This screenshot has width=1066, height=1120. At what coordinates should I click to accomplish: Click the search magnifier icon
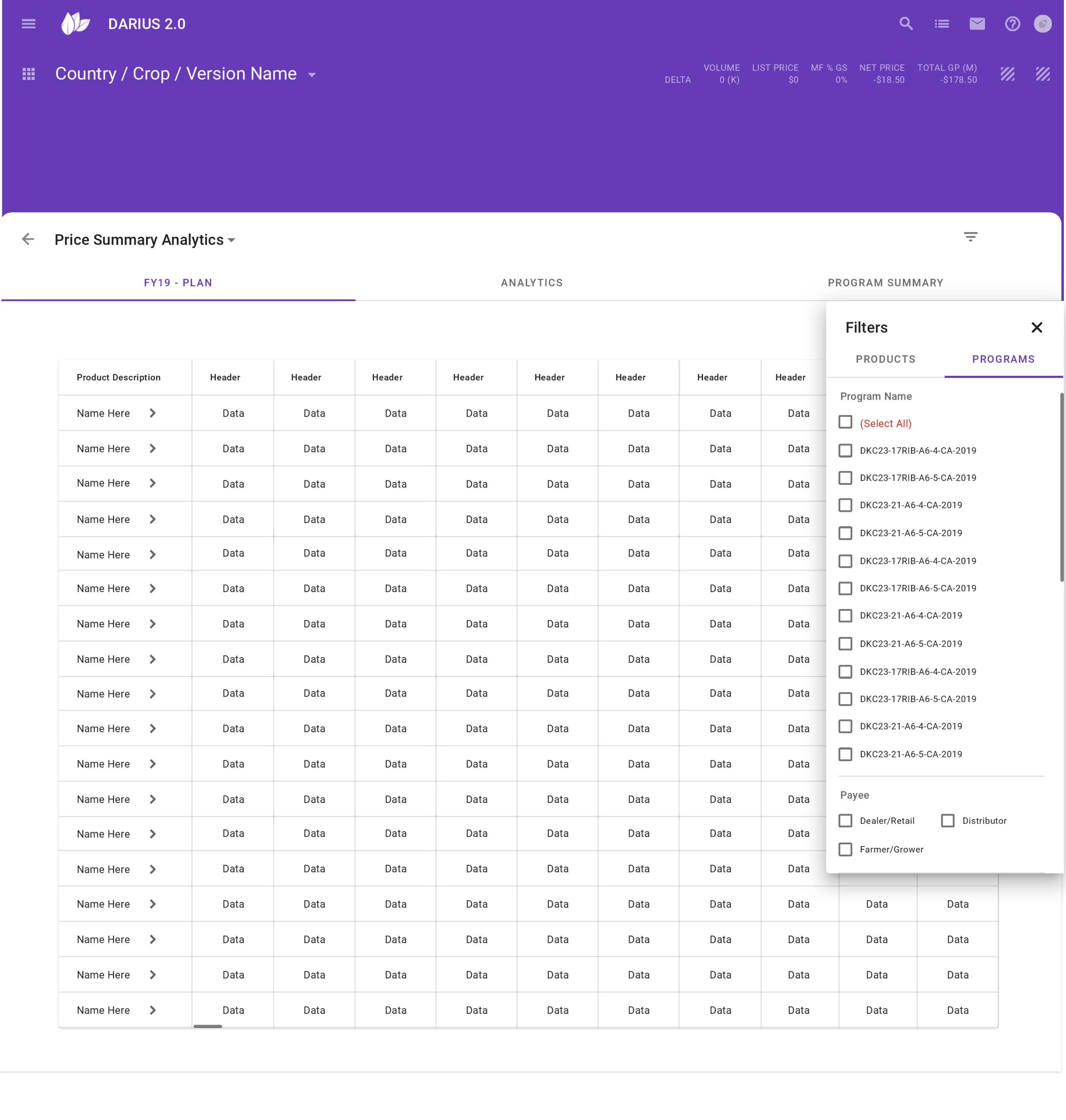click(x=906, y=24)
